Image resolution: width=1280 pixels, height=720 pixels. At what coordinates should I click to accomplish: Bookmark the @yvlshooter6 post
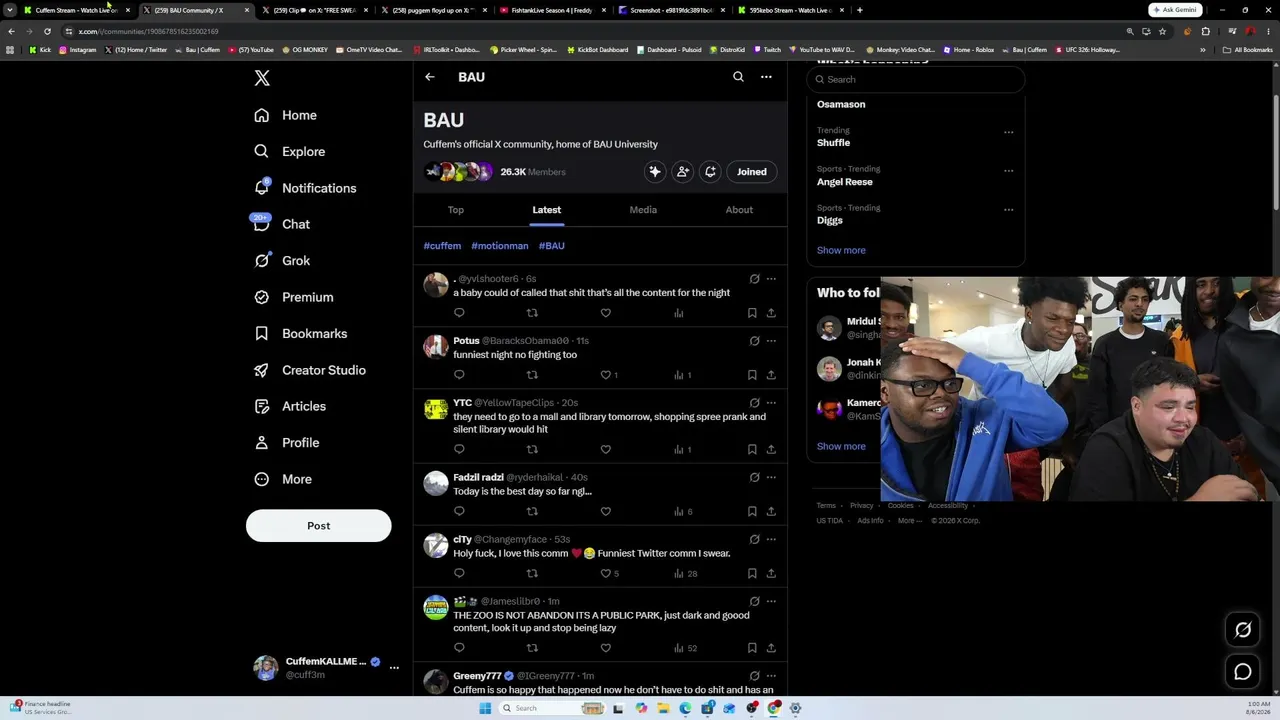point(752,313)
